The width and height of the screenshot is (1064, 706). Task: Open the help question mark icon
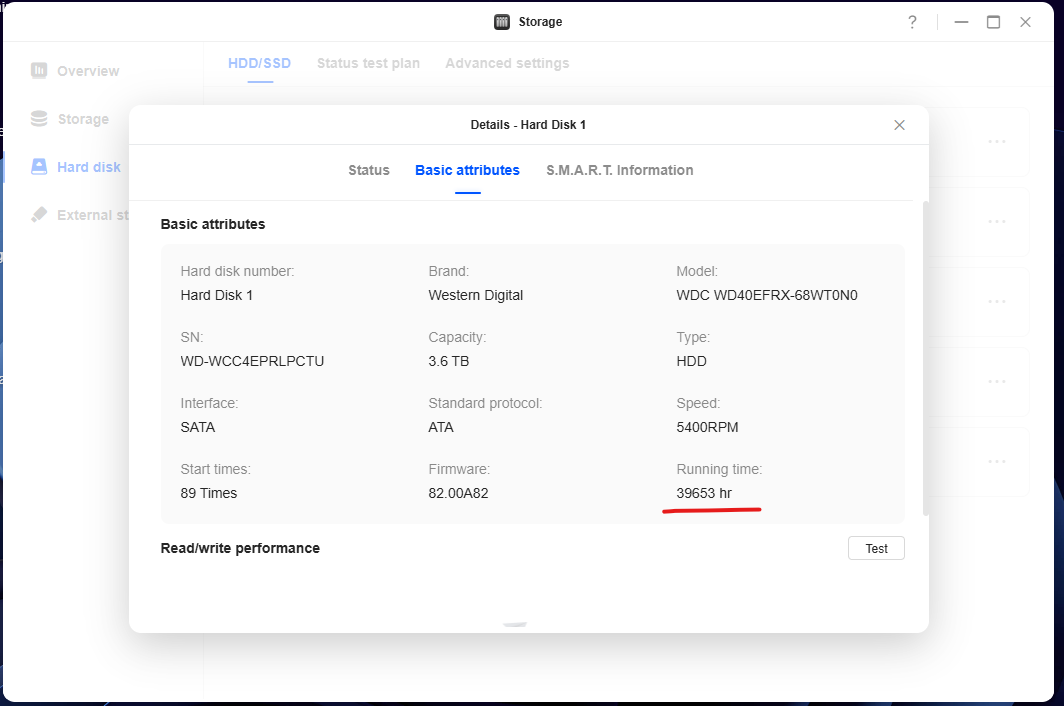[913, 22]
